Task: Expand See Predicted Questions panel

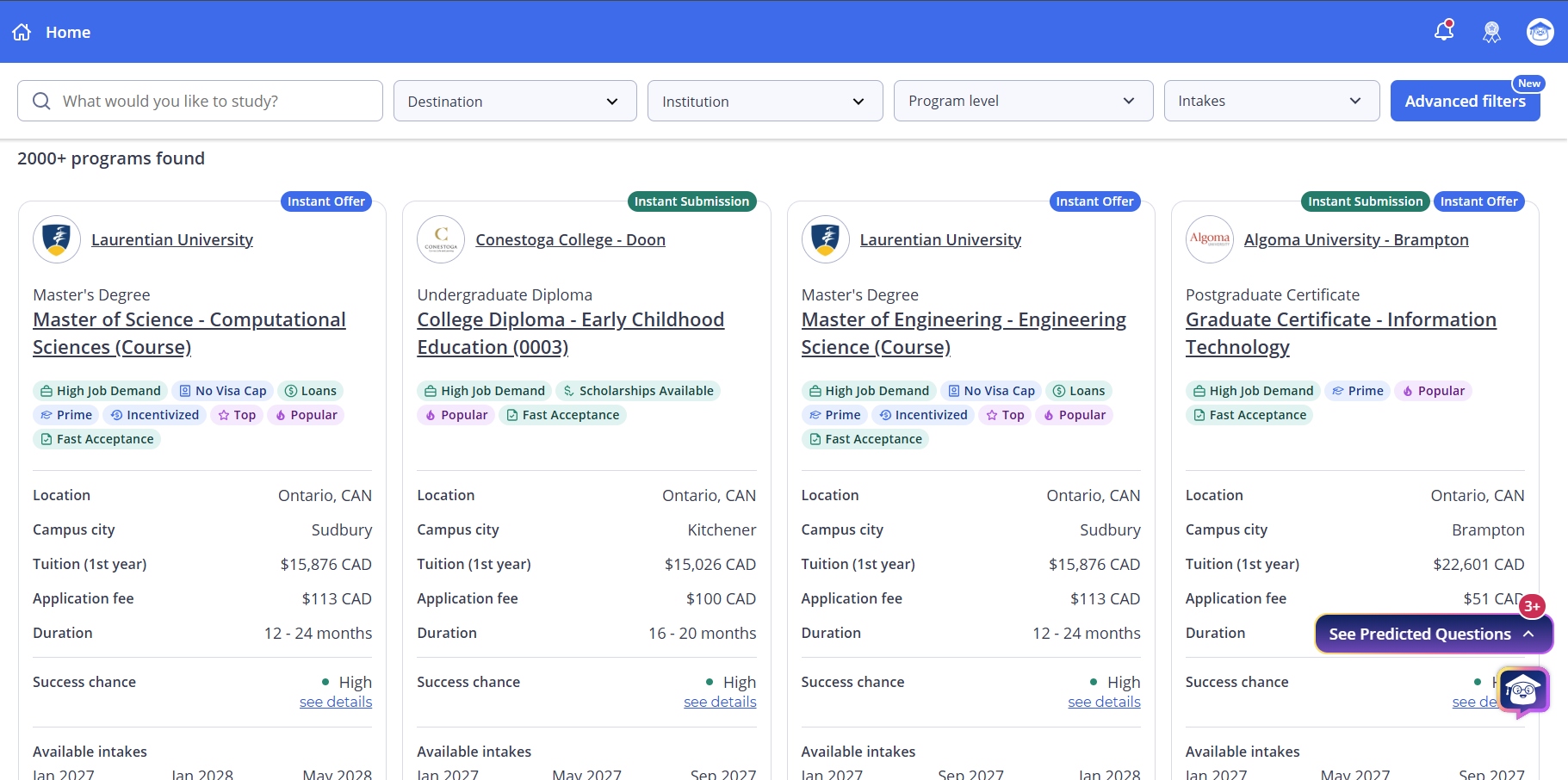Action: click(x=1434, y=634)
